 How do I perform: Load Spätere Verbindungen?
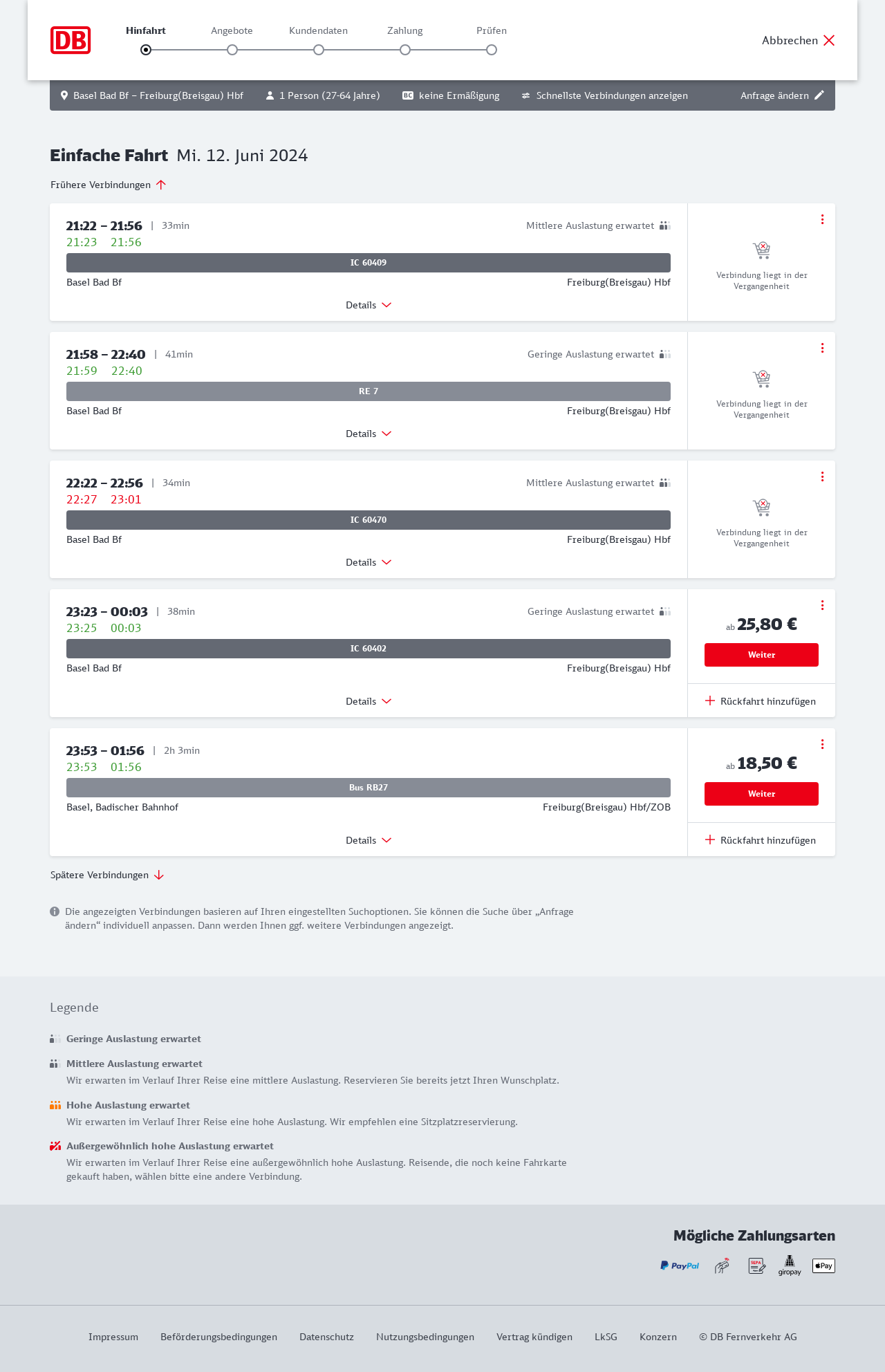point(106,875)
